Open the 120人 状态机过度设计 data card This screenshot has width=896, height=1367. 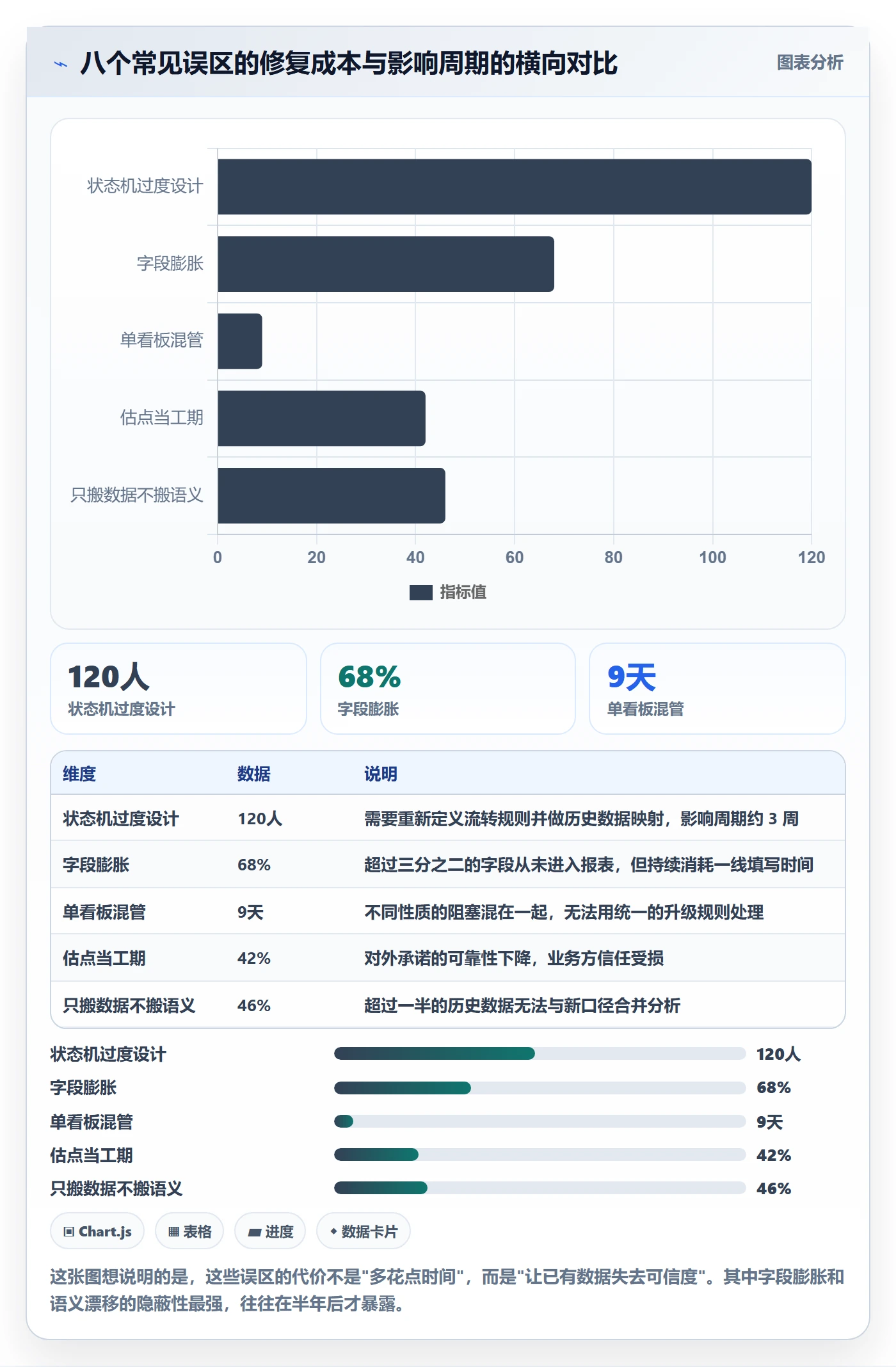point(179,689)
